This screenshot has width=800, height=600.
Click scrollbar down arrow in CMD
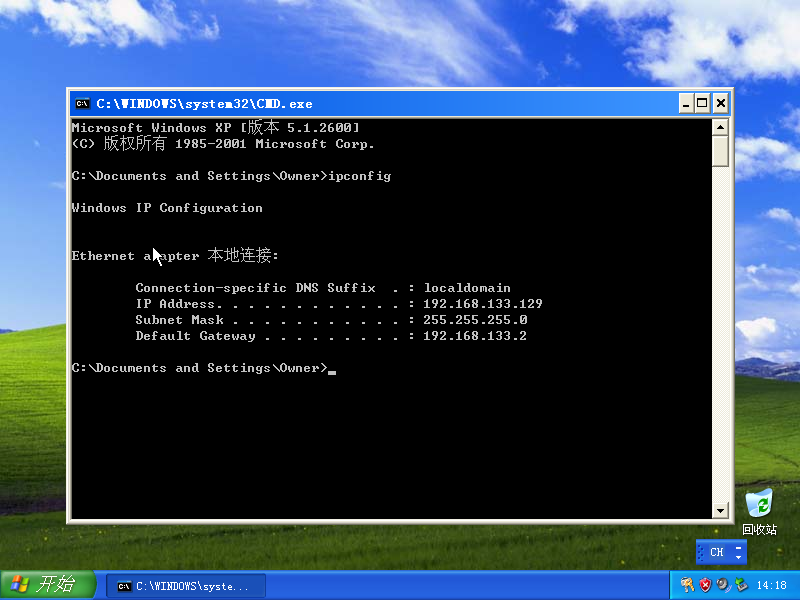720,510
